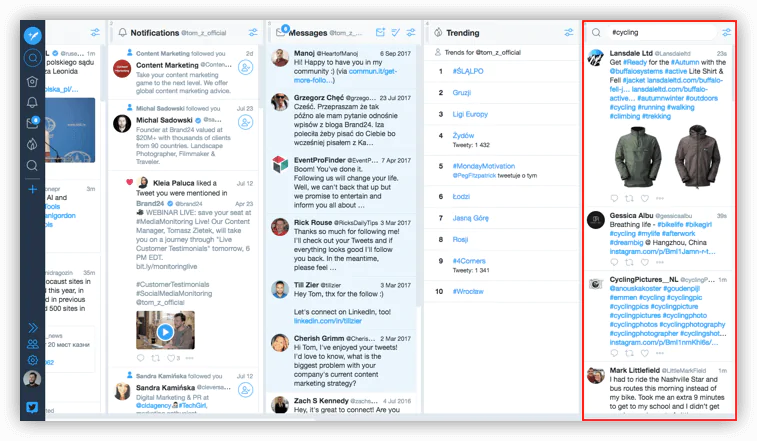The image size is (757, 441).
Task: Open the #cycling column filter options
Action: point(726,32)
